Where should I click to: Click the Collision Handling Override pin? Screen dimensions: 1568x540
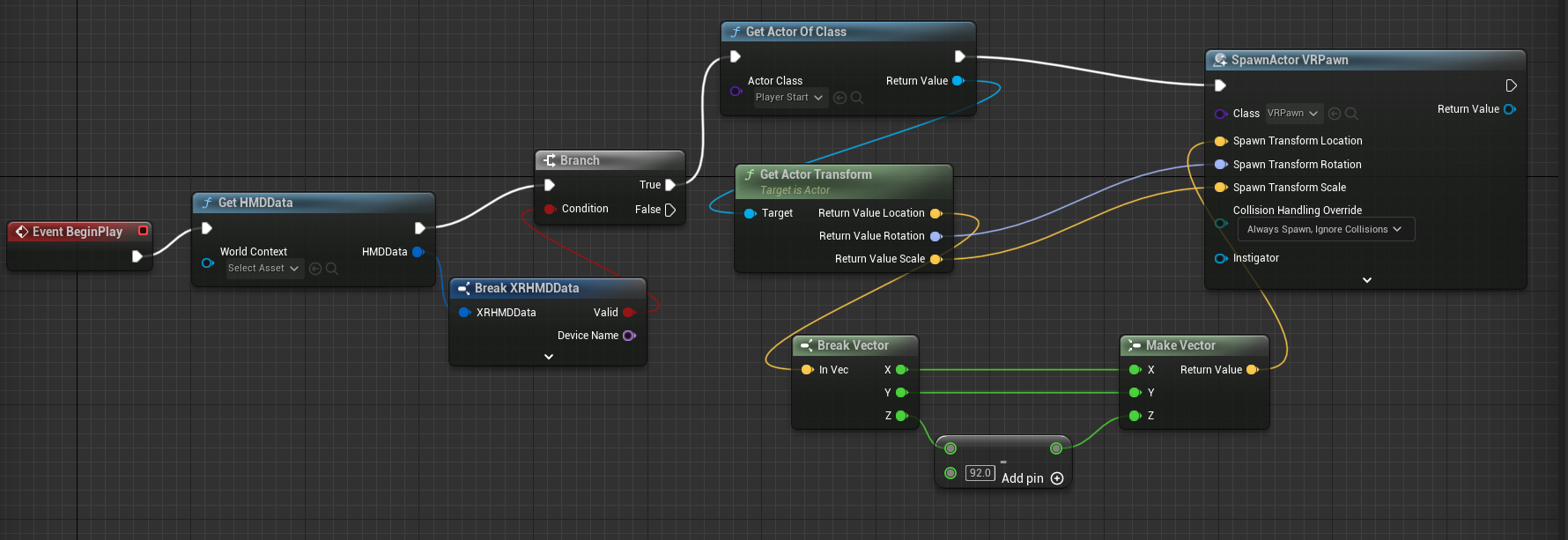coord(1221,223)
